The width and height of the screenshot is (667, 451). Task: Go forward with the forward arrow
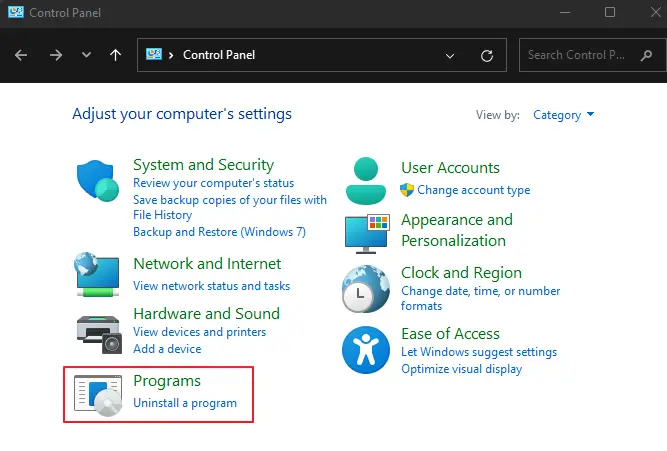pos(56,55)
